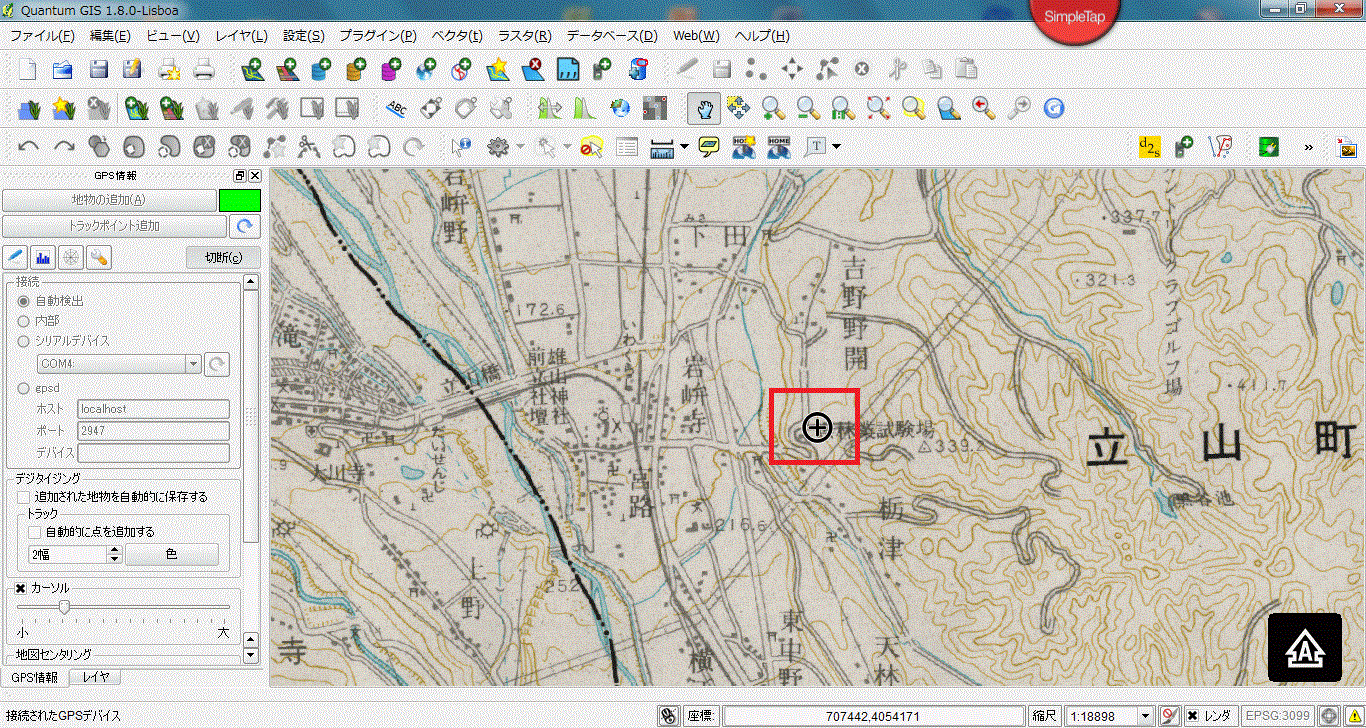
Task: Select the Zoom Out magnifier tool
Action: 806,108
